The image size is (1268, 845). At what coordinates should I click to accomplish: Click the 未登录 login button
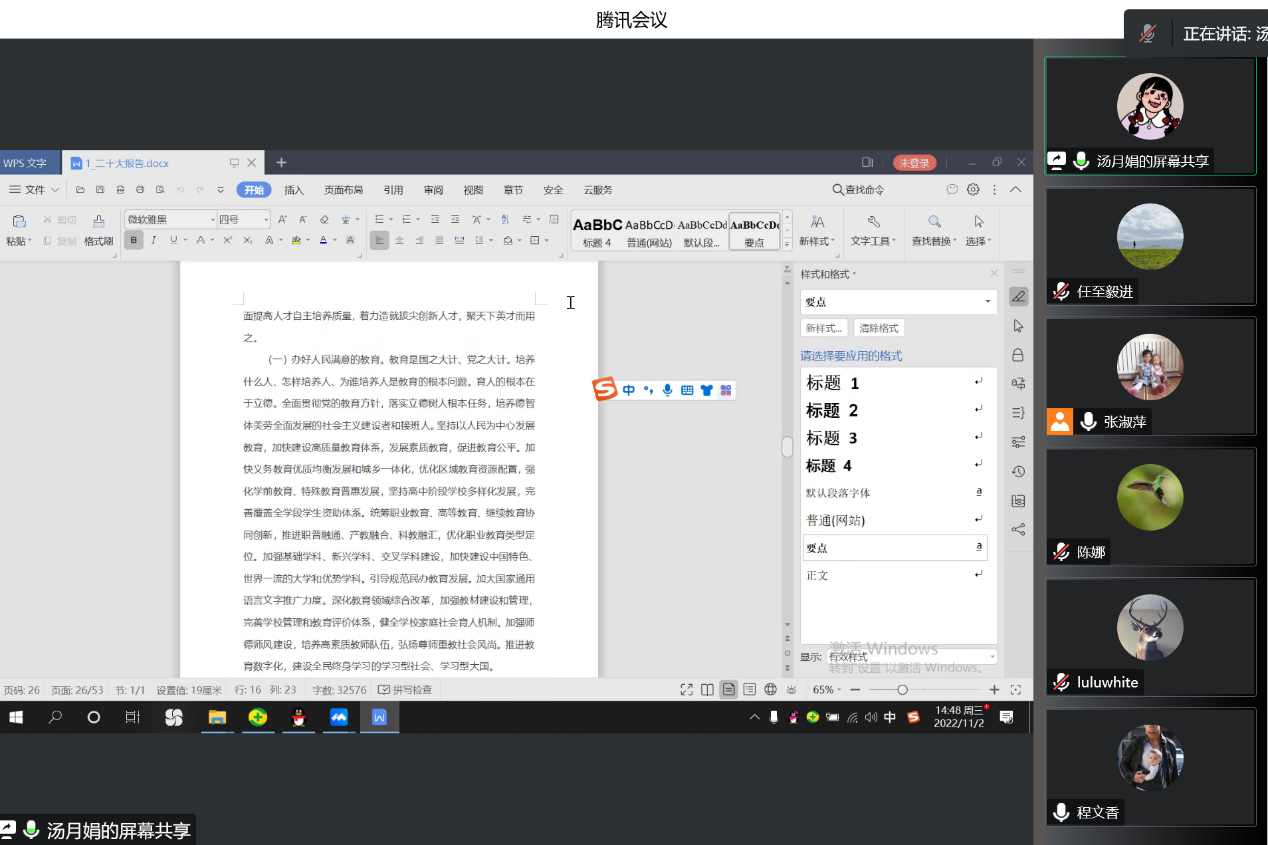[x=914, y=163]
